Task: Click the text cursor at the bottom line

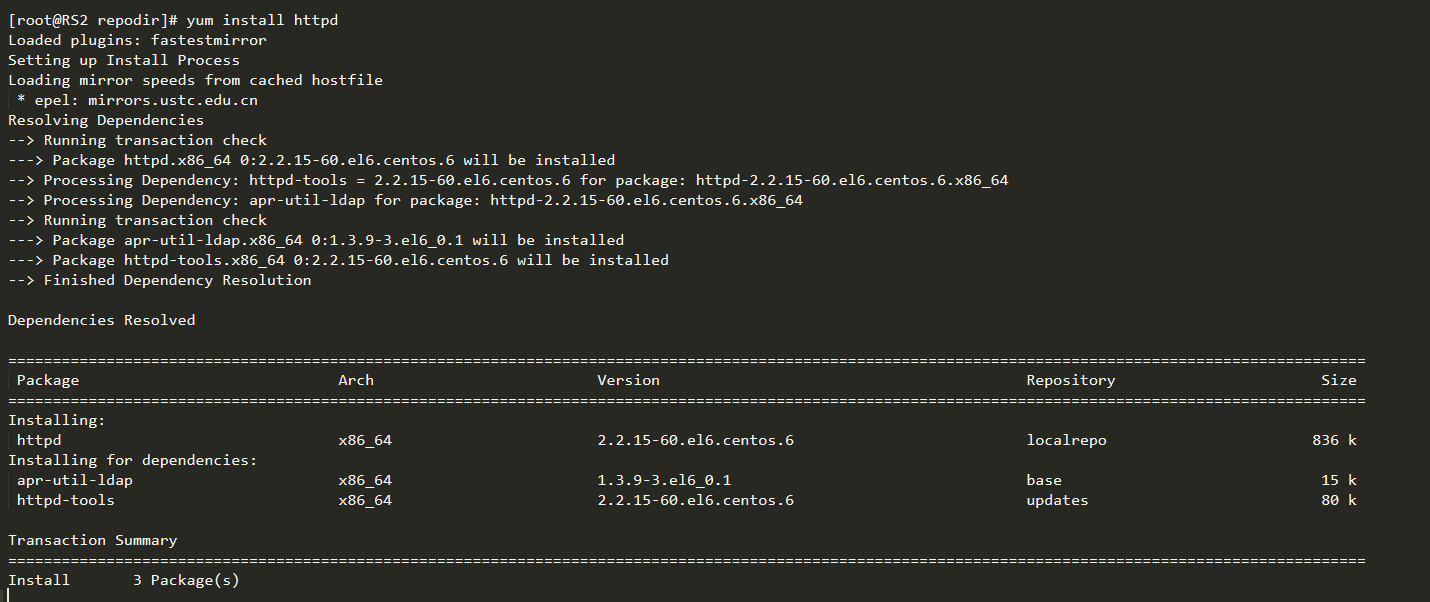Action: [x=8, y=595]
